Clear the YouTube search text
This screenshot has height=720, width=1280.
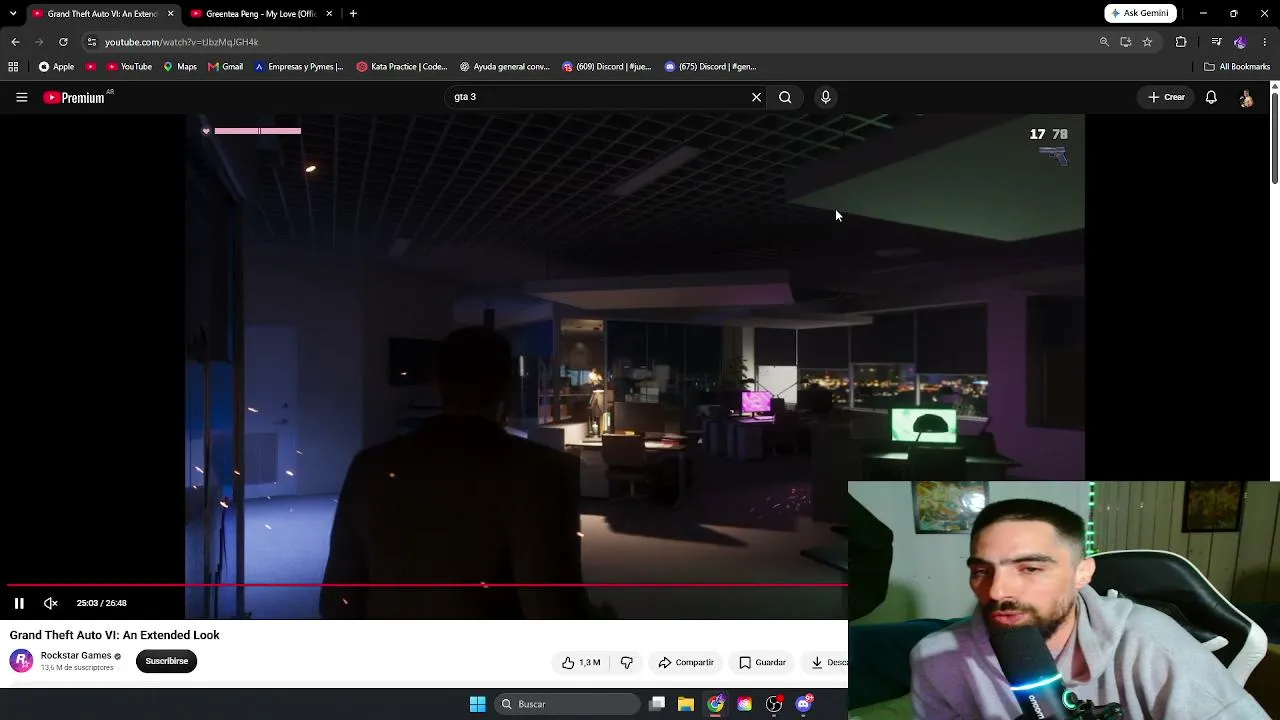pos(756,97)
